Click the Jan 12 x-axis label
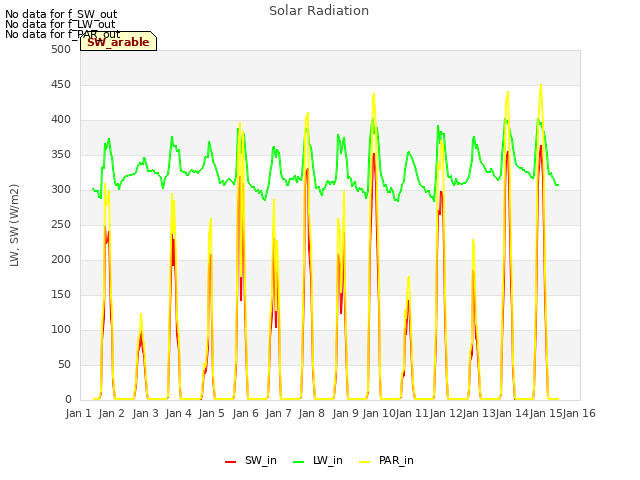The height and width of the screenshot is (480, 640). tap(446, 413)
